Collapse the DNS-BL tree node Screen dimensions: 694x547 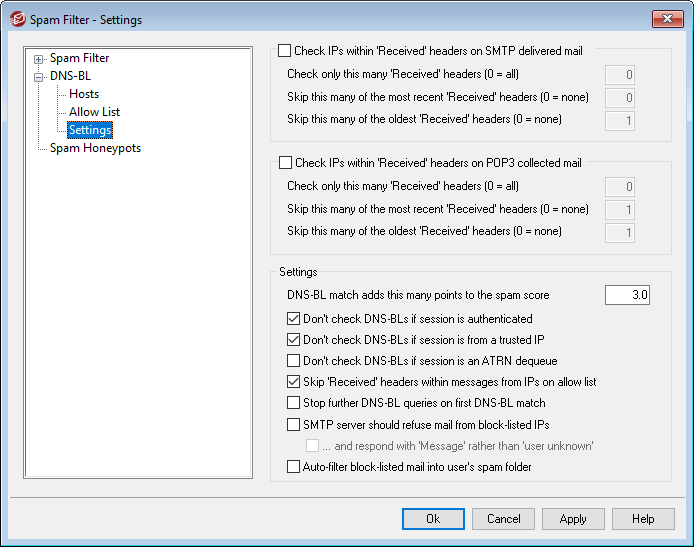pos(39,76)
